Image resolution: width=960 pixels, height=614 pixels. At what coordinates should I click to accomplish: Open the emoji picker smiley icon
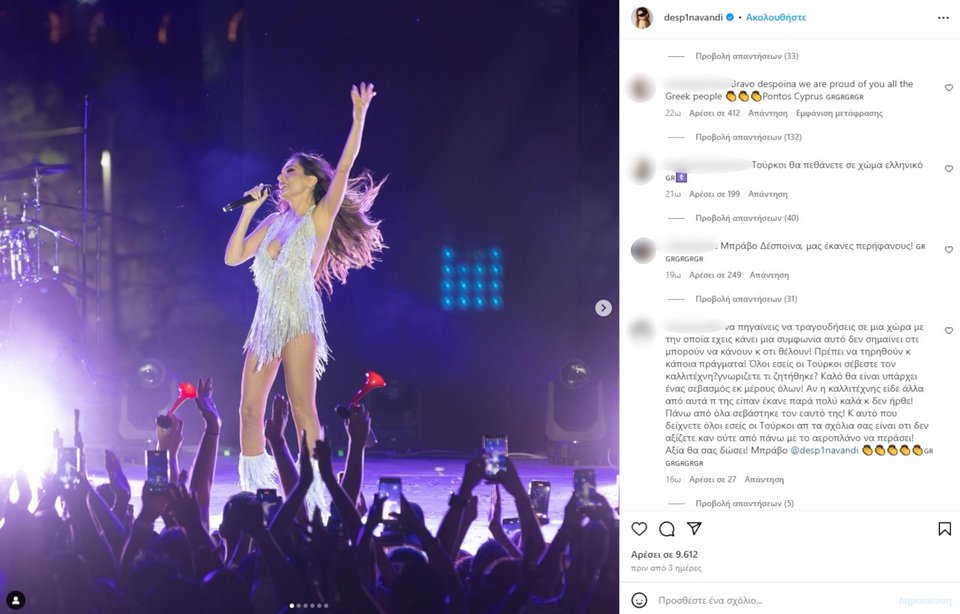(639, 601)
